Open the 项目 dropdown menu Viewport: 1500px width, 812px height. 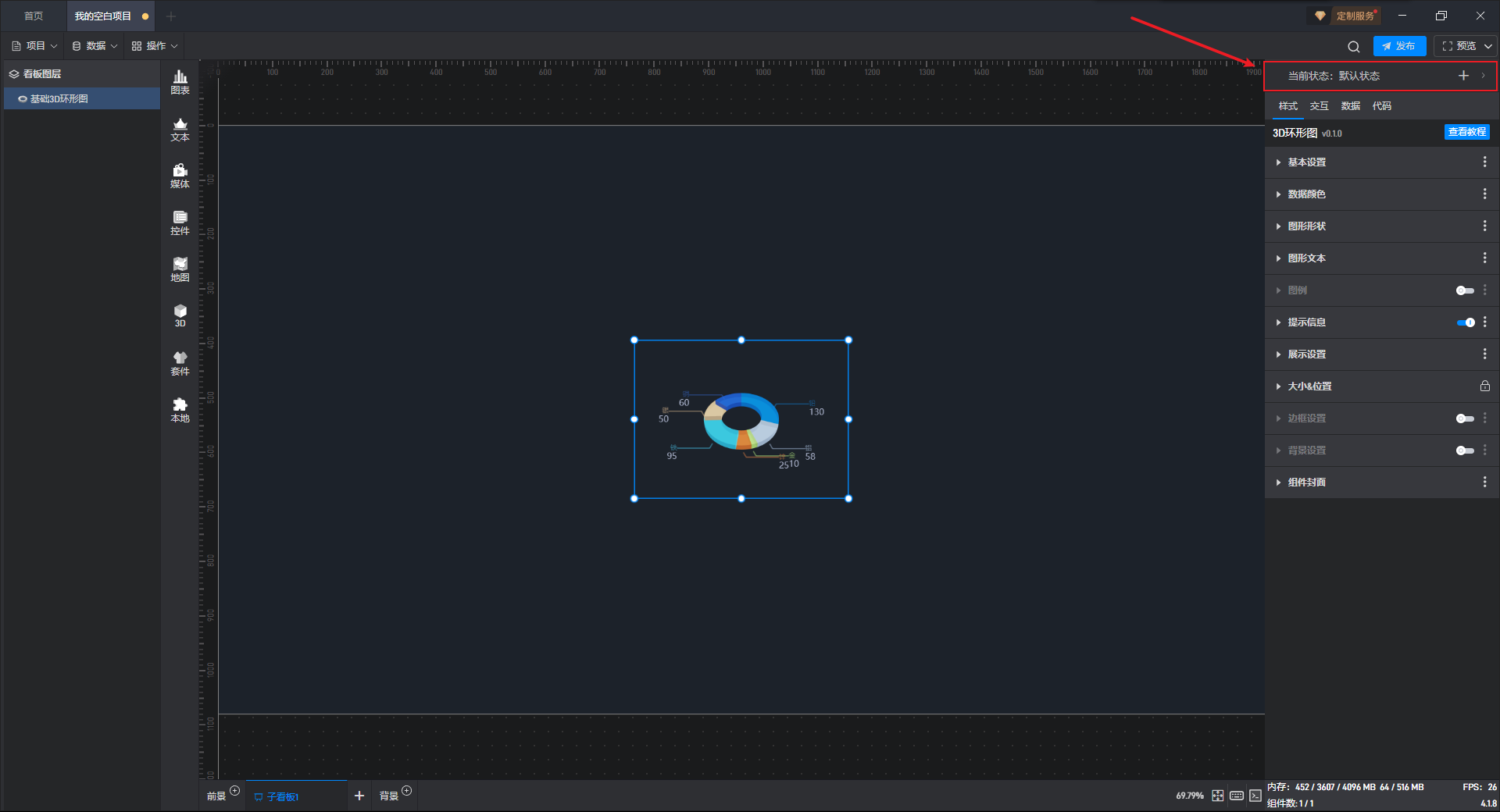35,46
